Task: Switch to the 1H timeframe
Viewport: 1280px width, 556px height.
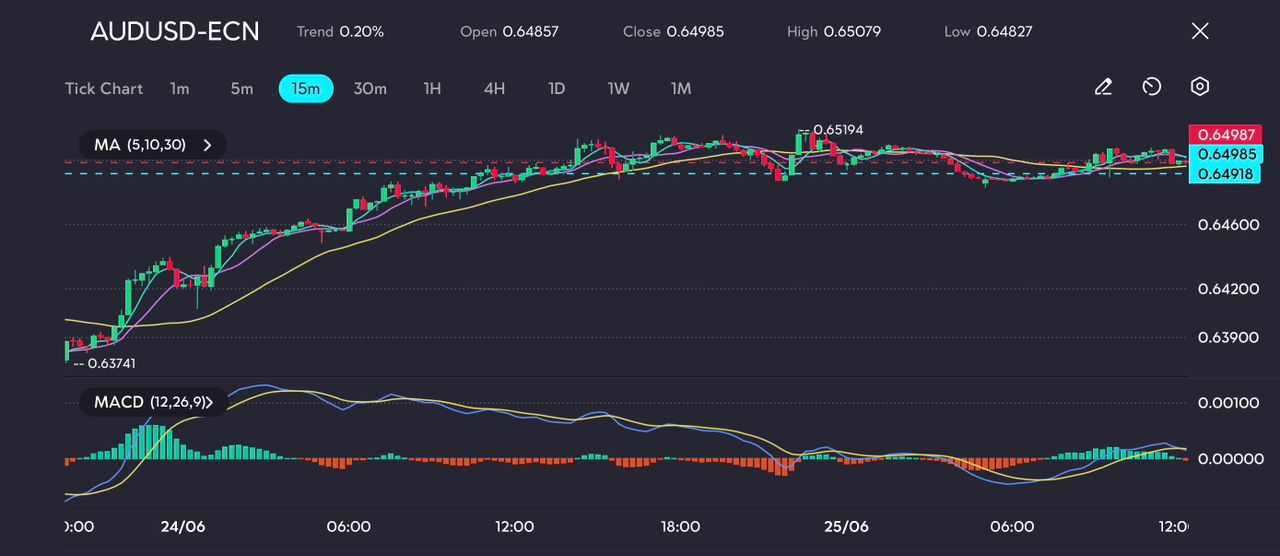Action: (x=432, y=89)
